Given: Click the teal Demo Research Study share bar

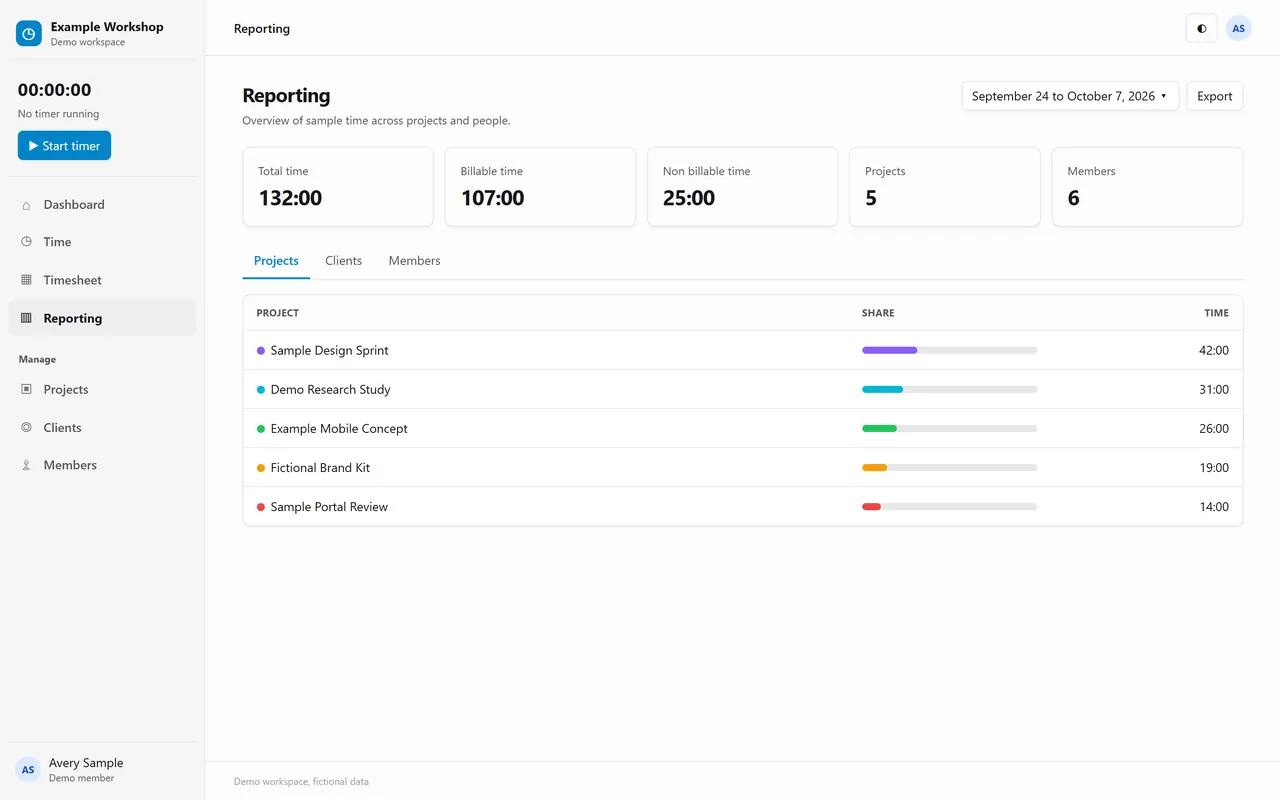Looking at the screenshot, I should click(x=949, y=389).
